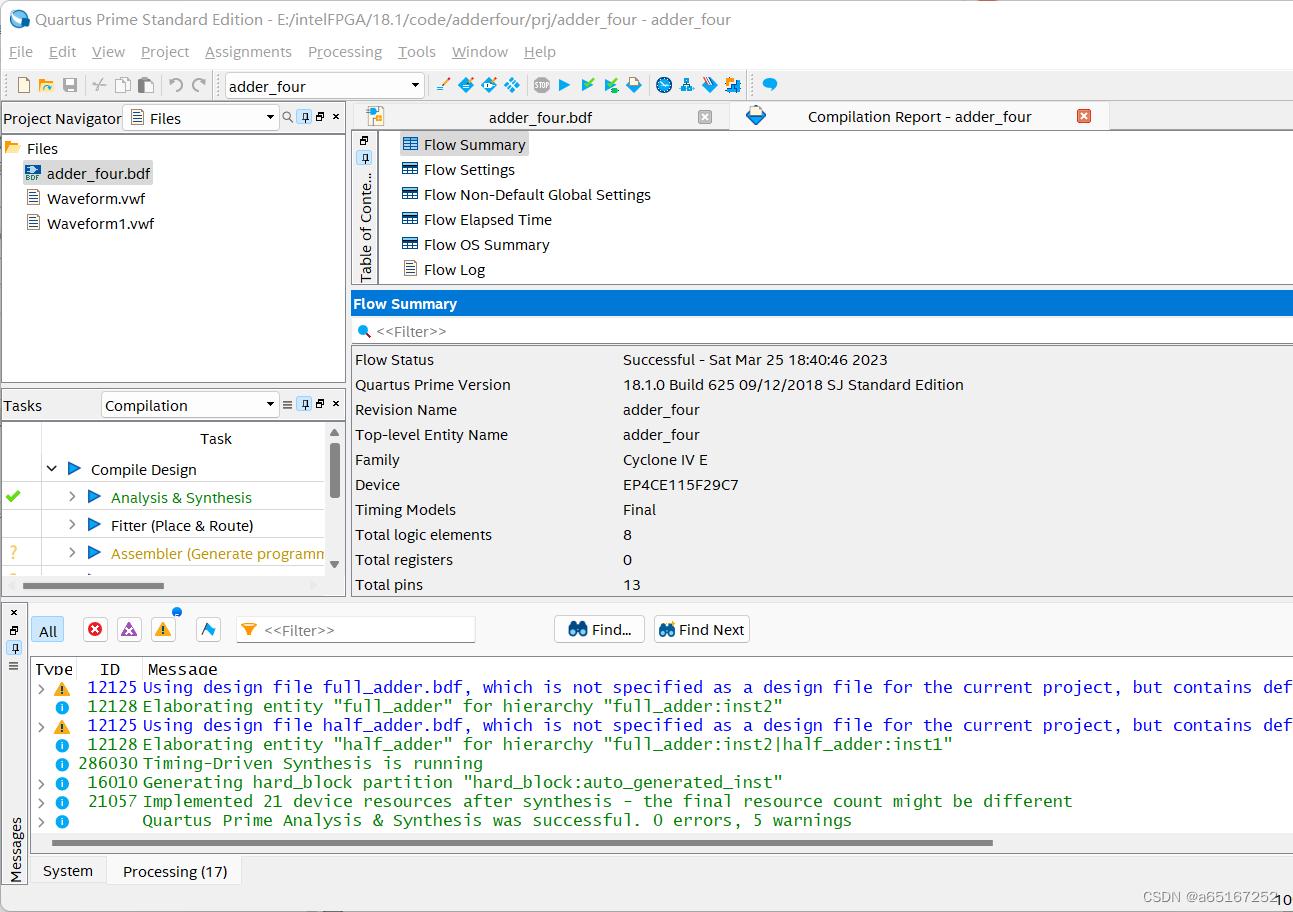Toggle pin on the Table of Contents pane

(x=364, y=157)
